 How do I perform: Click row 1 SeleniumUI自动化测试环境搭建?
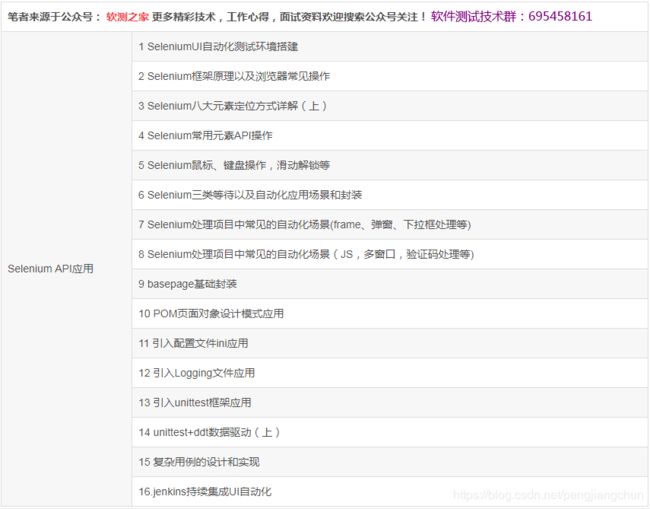pyautogui.click(x=390, y=46)
